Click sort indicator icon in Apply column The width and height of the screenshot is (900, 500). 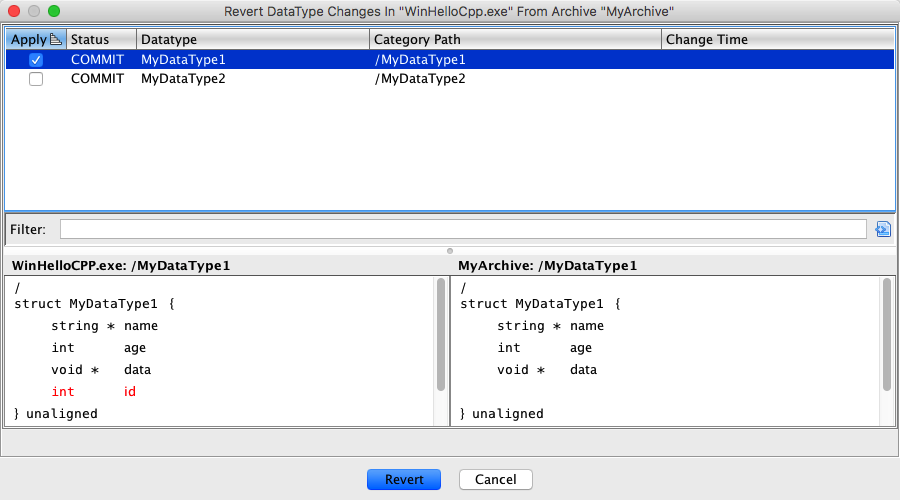pyautogui.click(x=56, y=40)
